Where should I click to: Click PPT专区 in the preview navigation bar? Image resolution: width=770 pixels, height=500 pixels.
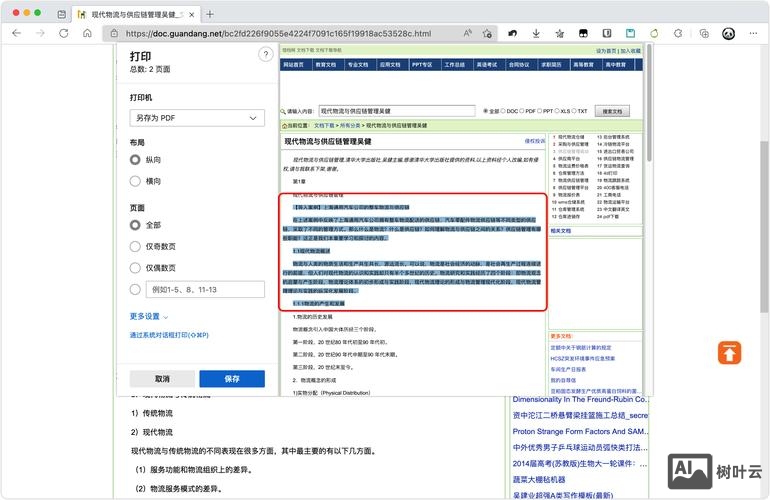tap(422, 65)
